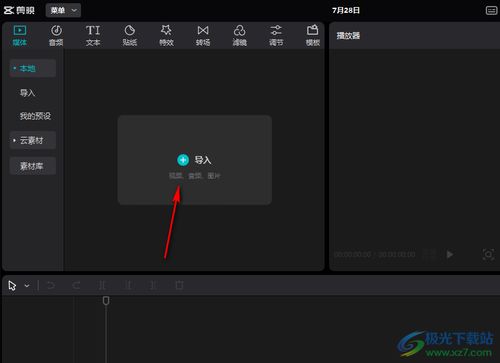The height and width of the screenshot is (363, 500).
Task: Open 素材库 in the sidebar
Action: click(32, 166)
